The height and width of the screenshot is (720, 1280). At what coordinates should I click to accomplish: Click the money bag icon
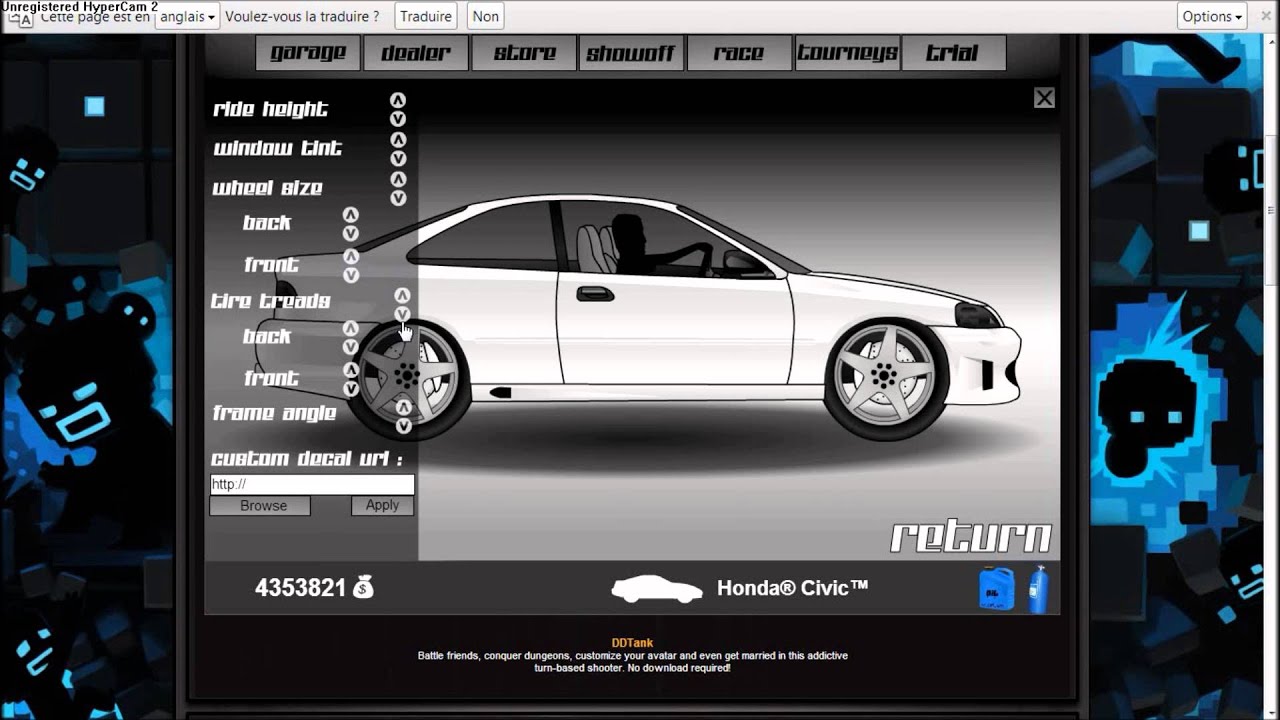[x=363, y=588]
